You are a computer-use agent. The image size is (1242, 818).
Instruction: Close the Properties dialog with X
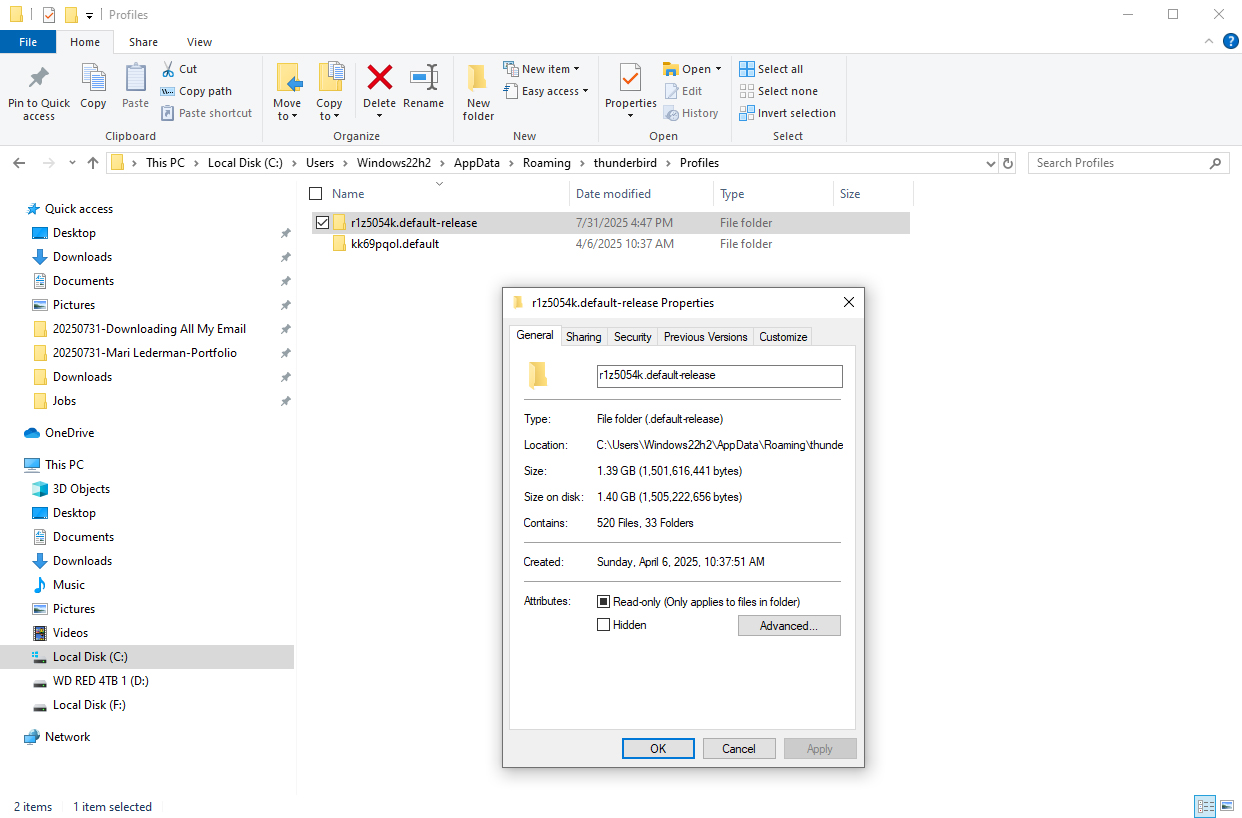click(849, 302)
